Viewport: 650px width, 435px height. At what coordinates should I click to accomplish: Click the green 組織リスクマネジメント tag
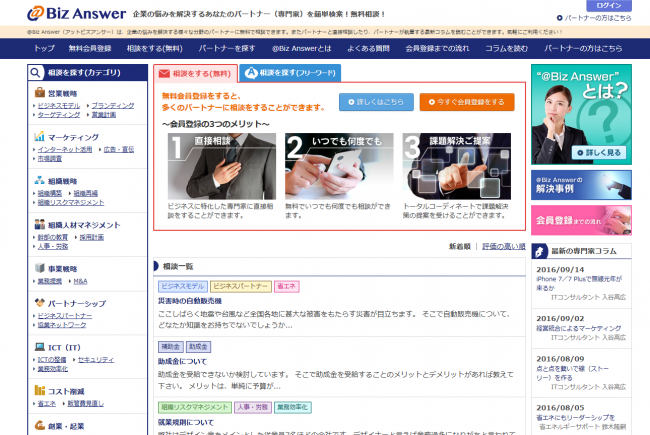pyautogui.click(x=194, y=407)
